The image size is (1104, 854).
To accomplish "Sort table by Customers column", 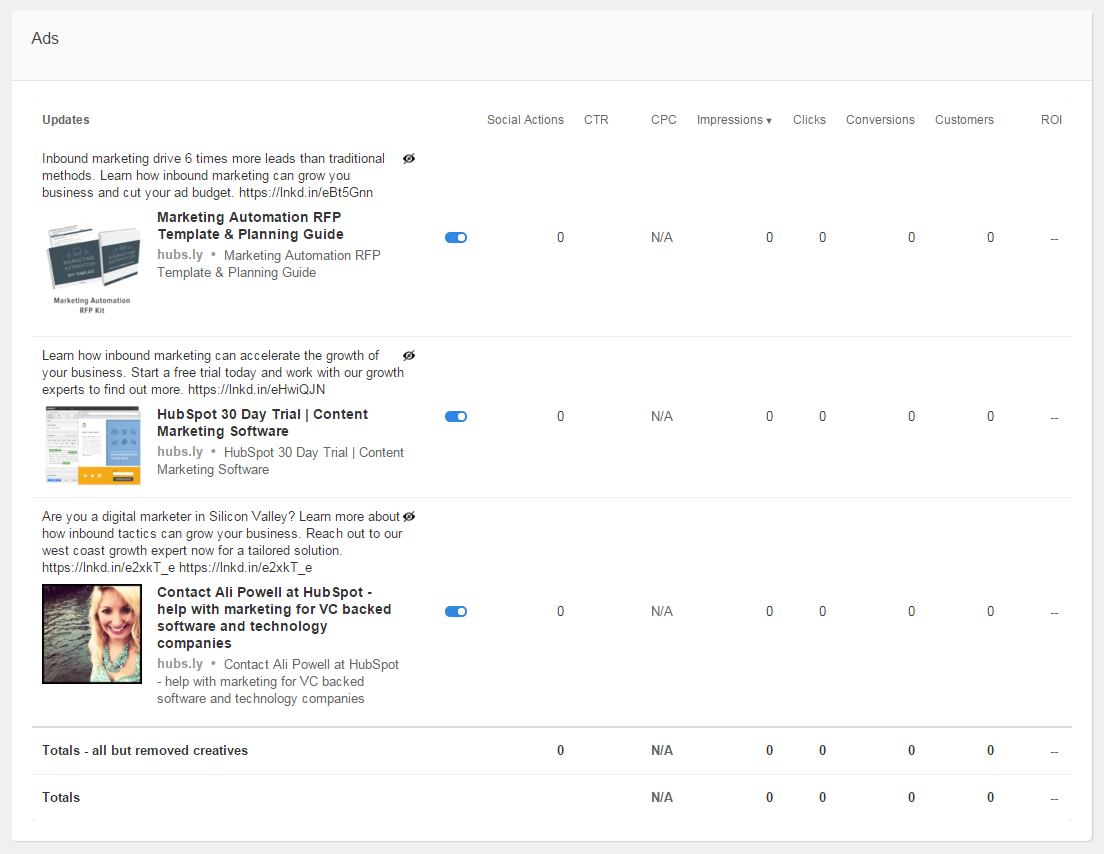I will 964,120.
